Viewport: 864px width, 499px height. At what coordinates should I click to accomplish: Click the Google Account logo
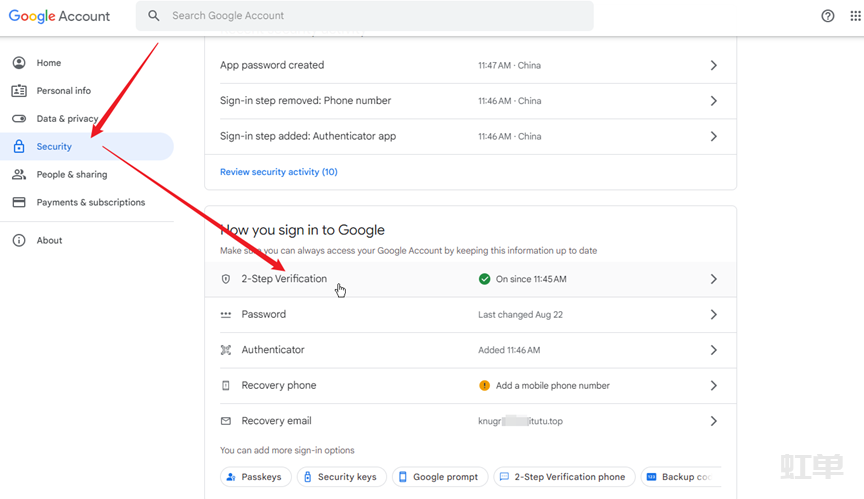click(x=59, y=16)
